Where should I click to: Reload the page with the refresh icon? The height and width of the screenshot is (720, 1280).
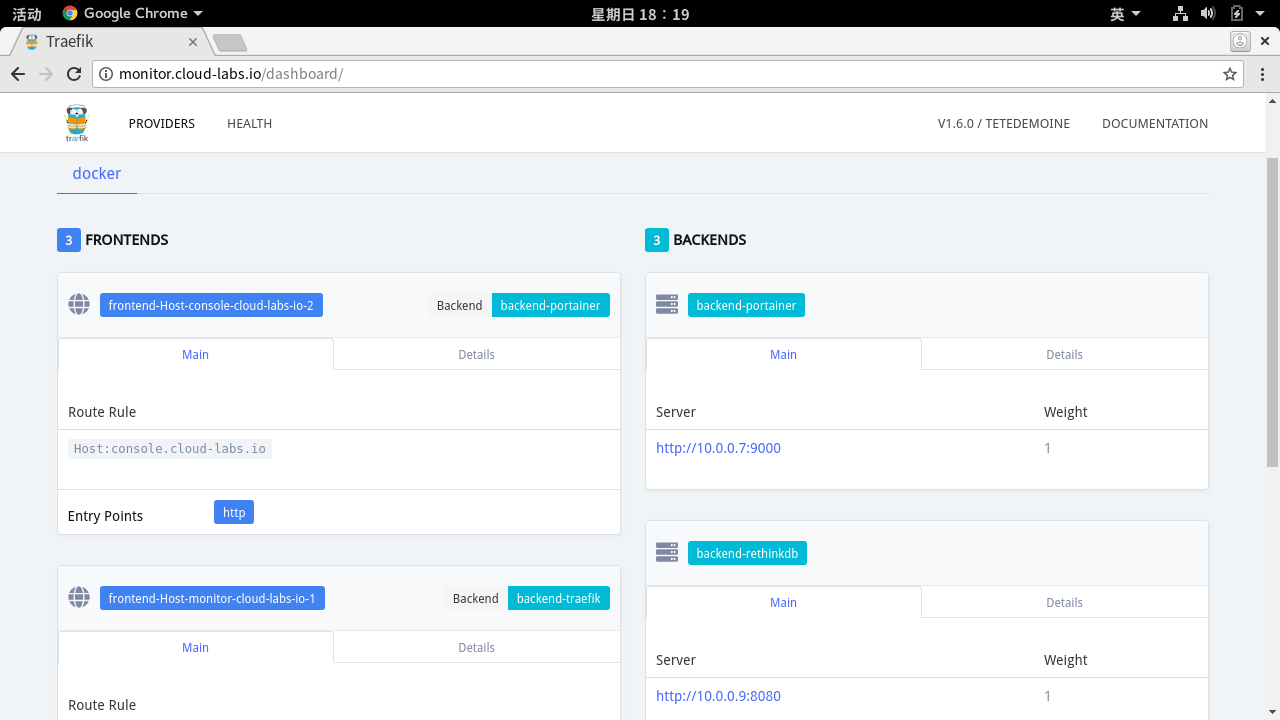pyautogui.click(x=74, y=74)
